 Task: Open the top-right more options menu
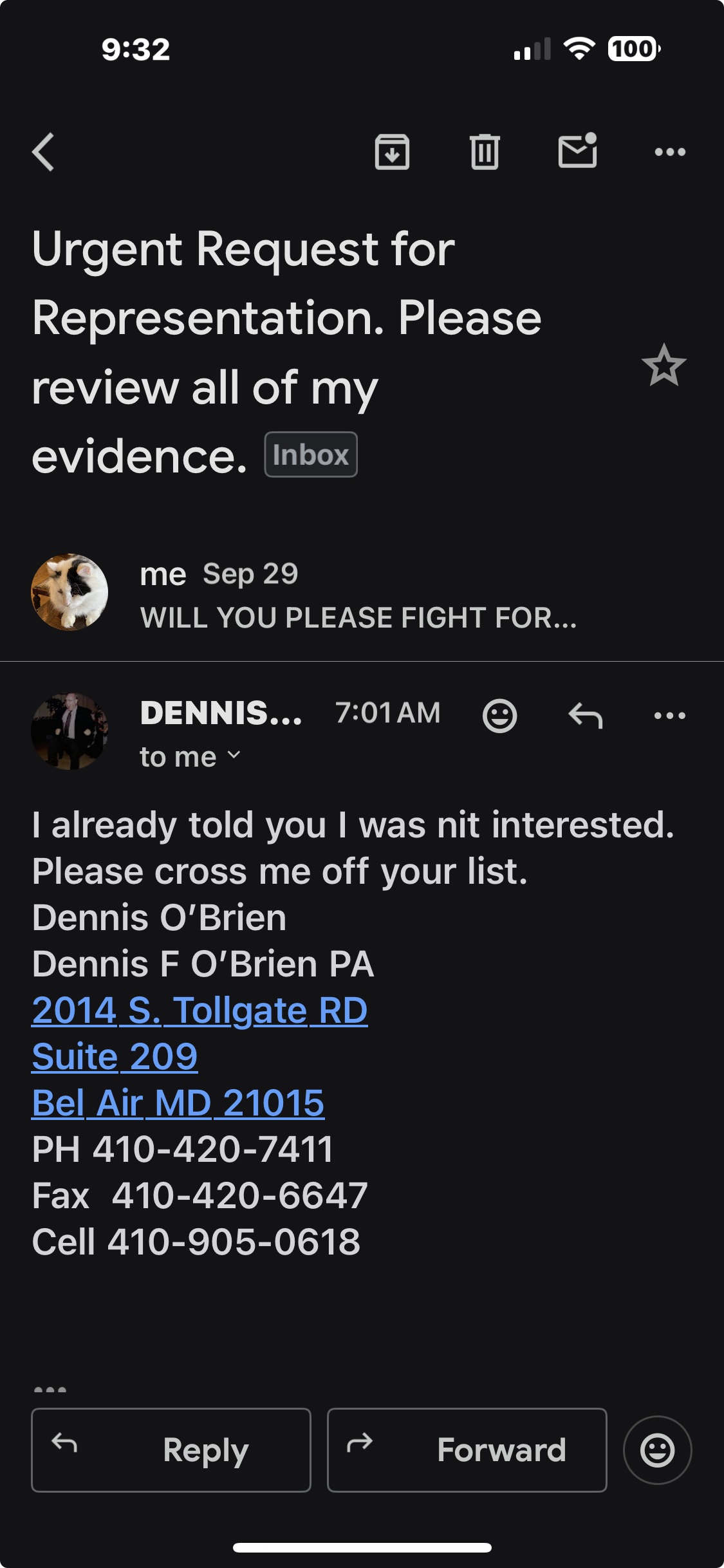[x=669, y=153]
